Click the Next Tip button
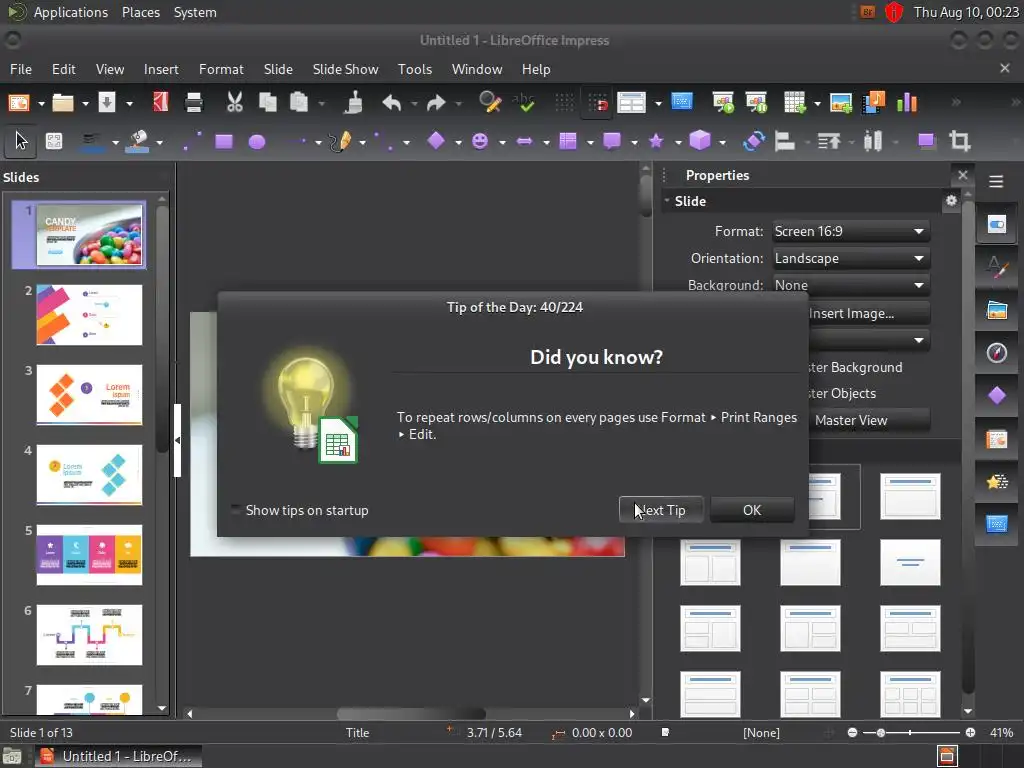1024x768 pixels. click(661, 510)
